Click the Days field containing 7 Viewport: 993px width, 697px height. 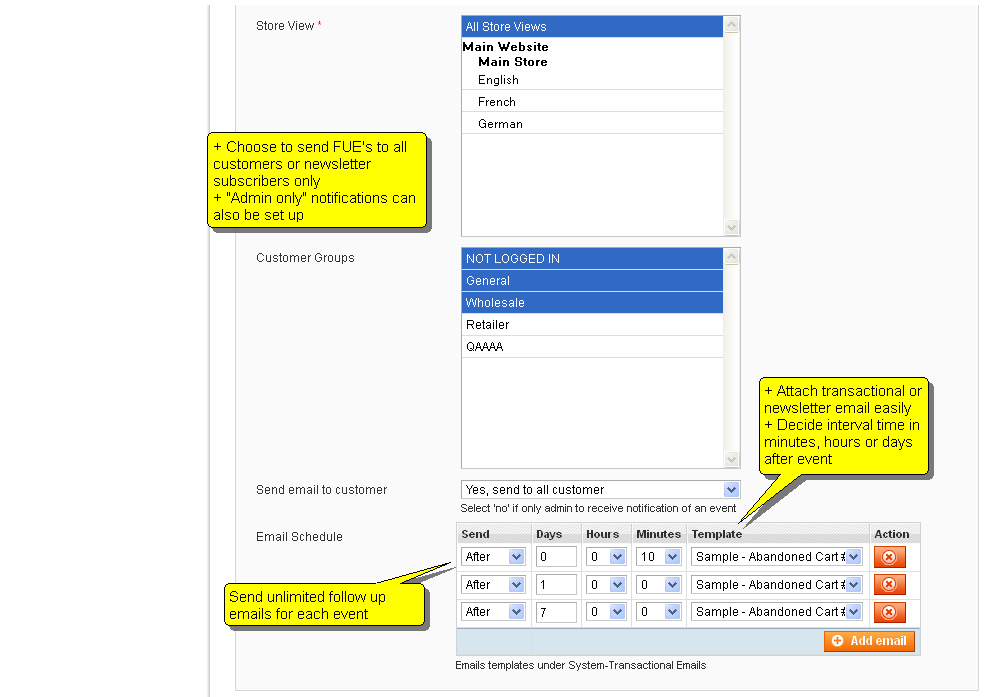(556, 612)
